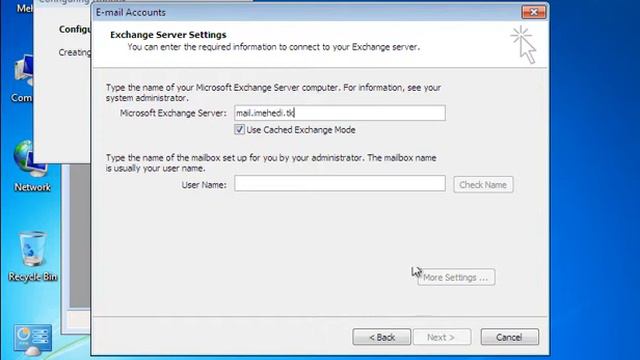Go back with the Back button
This screenshot has height=360, width=640.
[382, 337]
